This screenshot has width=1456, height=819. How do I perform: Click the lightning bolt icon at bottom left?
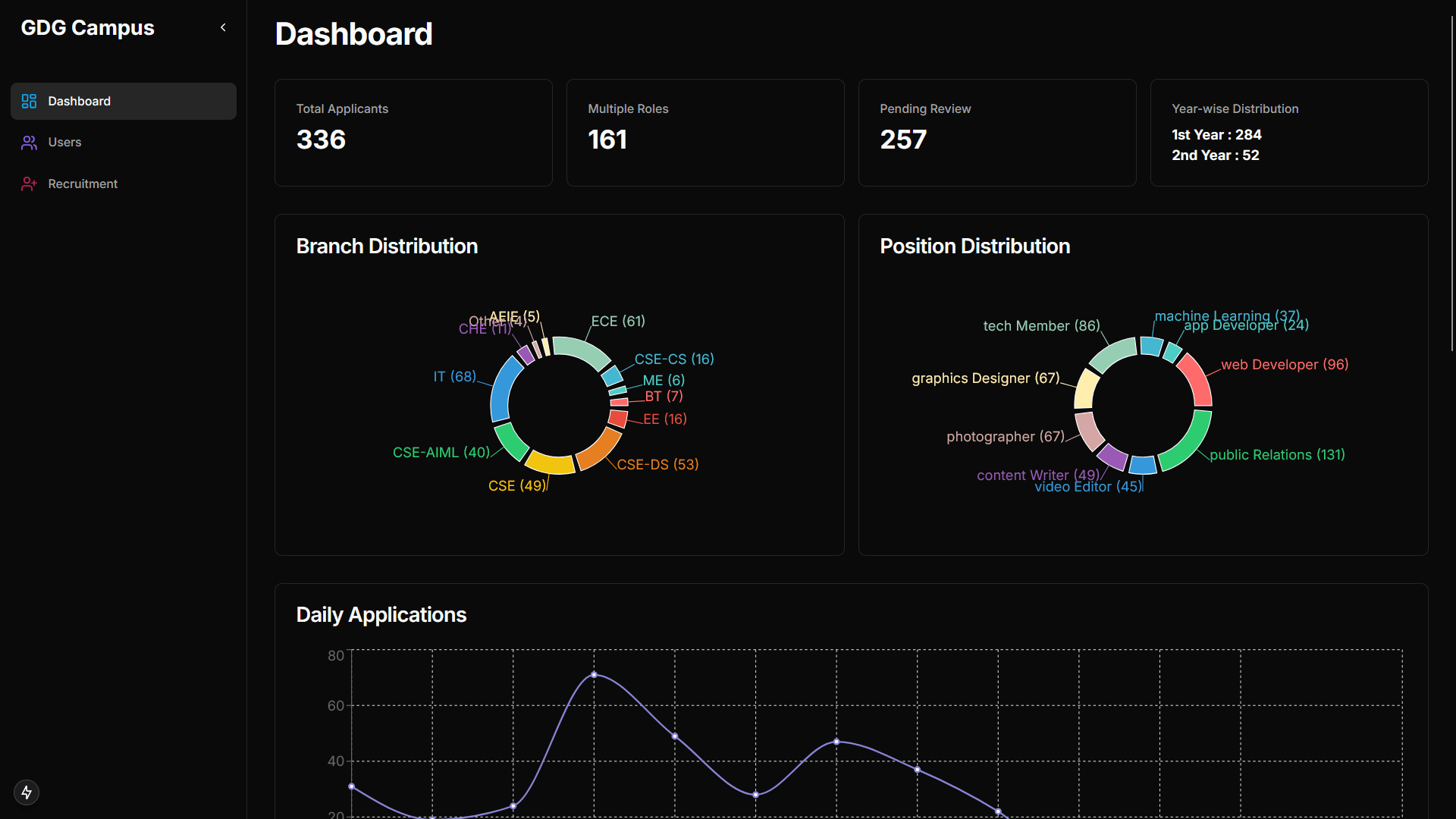[x=27, y=792]
